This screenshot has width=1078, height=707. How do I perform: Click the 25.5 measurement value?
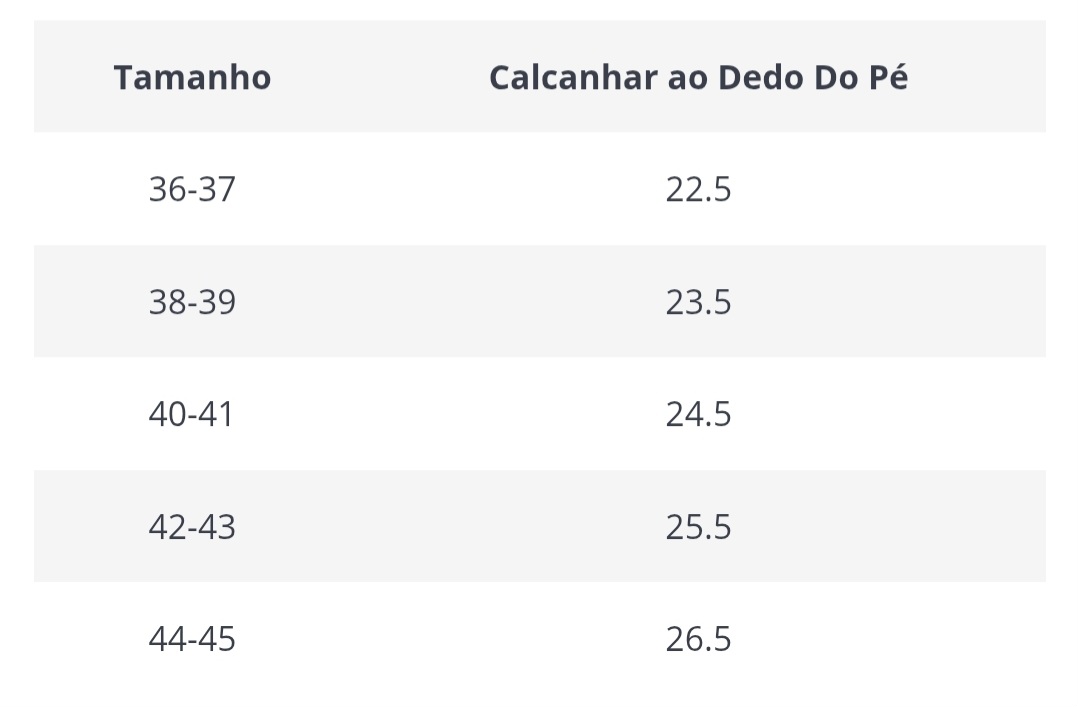[698, 527]
